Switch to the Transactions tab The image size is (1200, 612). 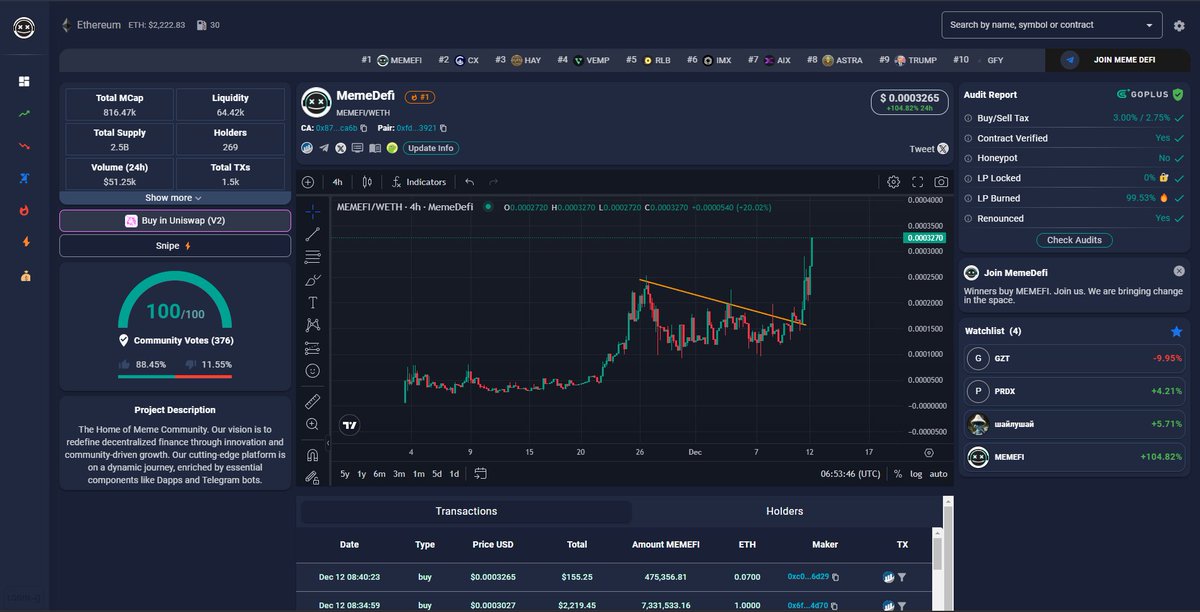pos(466,511)
